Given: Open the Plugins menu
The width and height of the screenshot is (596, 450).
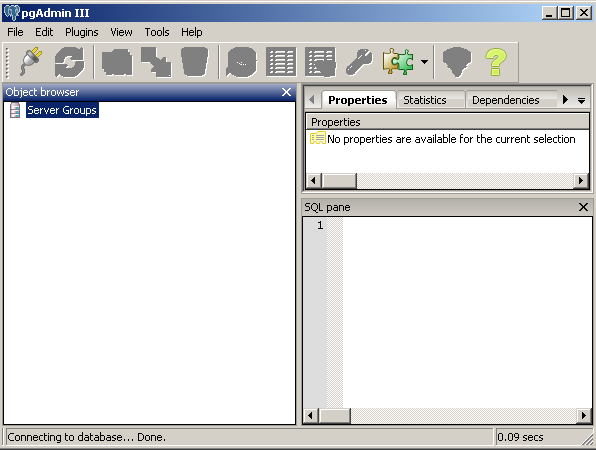Looking at the screenshot, I should (x=82, y=32).
